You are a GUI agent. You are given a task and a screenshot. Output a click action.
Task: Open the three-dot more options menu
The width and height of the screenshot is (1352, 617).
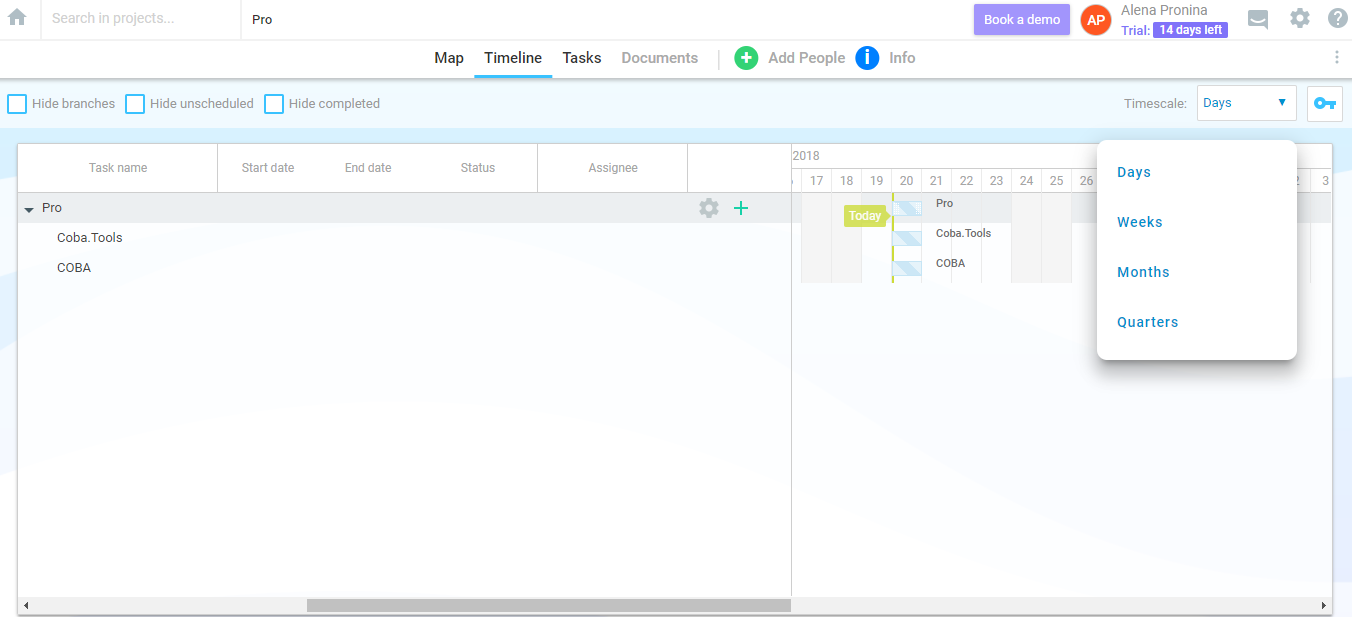click(x=1337, y=57)
